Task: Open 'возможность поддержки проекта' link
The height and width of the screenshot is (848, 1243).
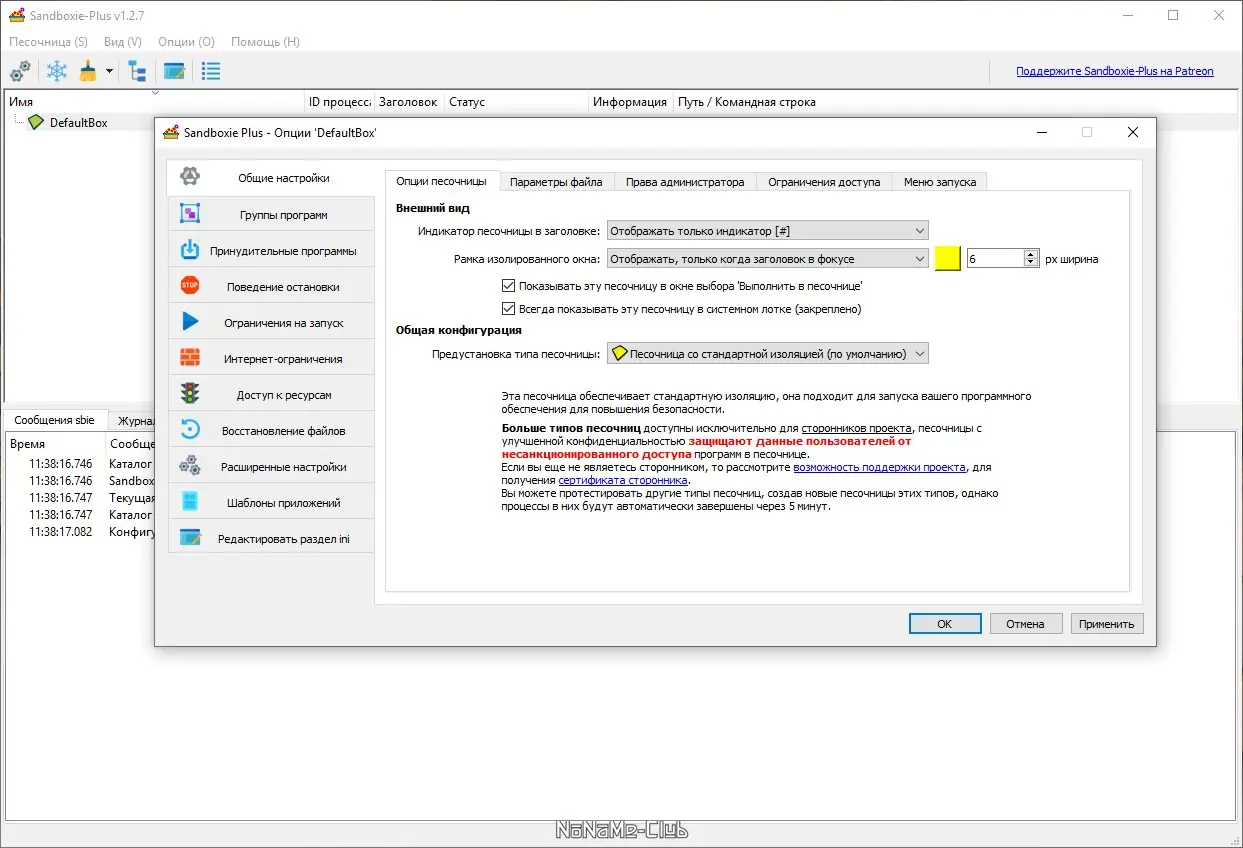Action: click(880, 467)
